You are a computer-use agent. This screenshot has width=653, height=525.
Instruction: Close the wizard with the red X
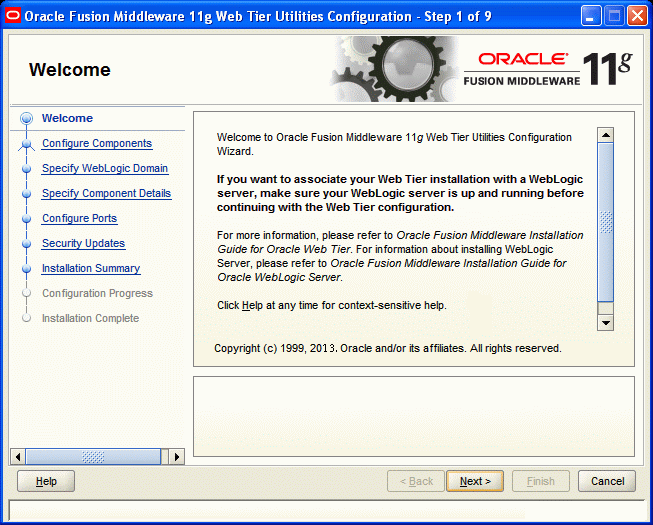tap(637, 16)
